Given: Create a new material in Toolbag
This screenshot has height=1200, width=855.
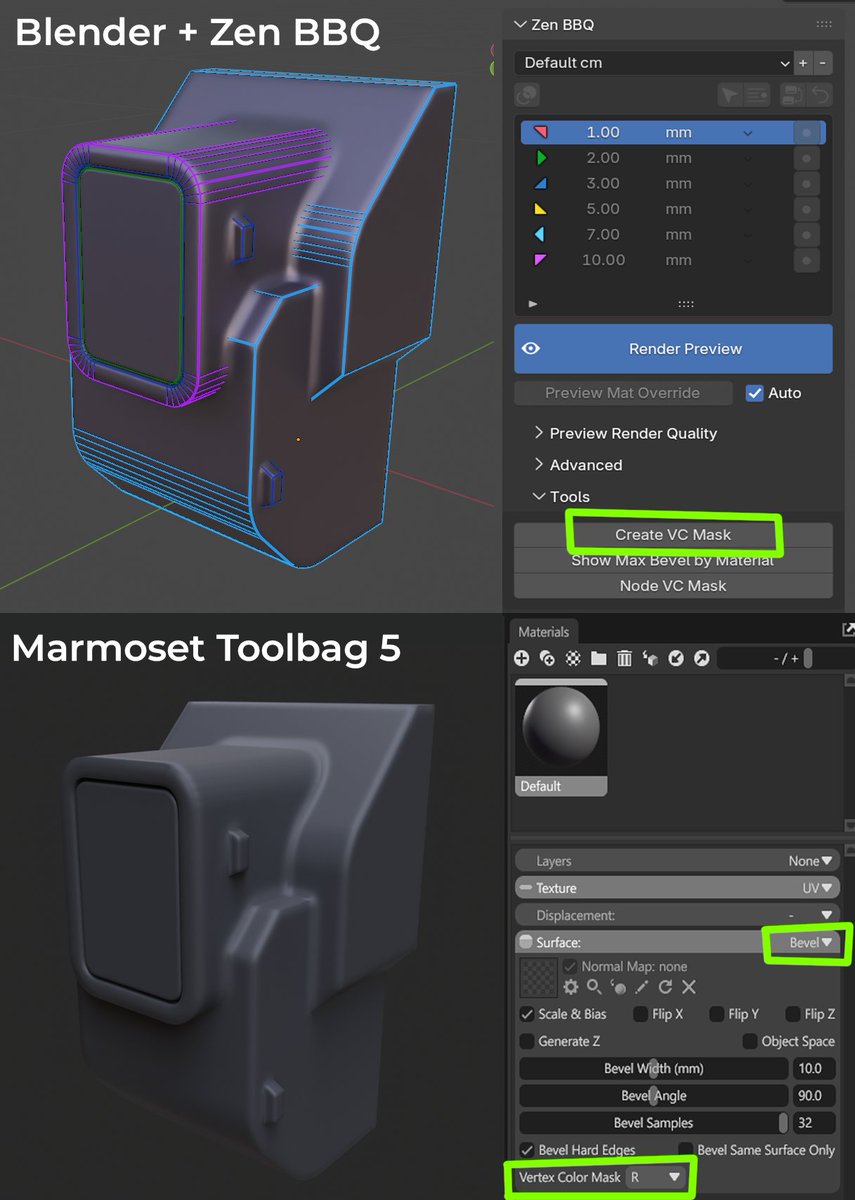Looking at the screenshot, I should pyautogui.click(x=522, y=658).
